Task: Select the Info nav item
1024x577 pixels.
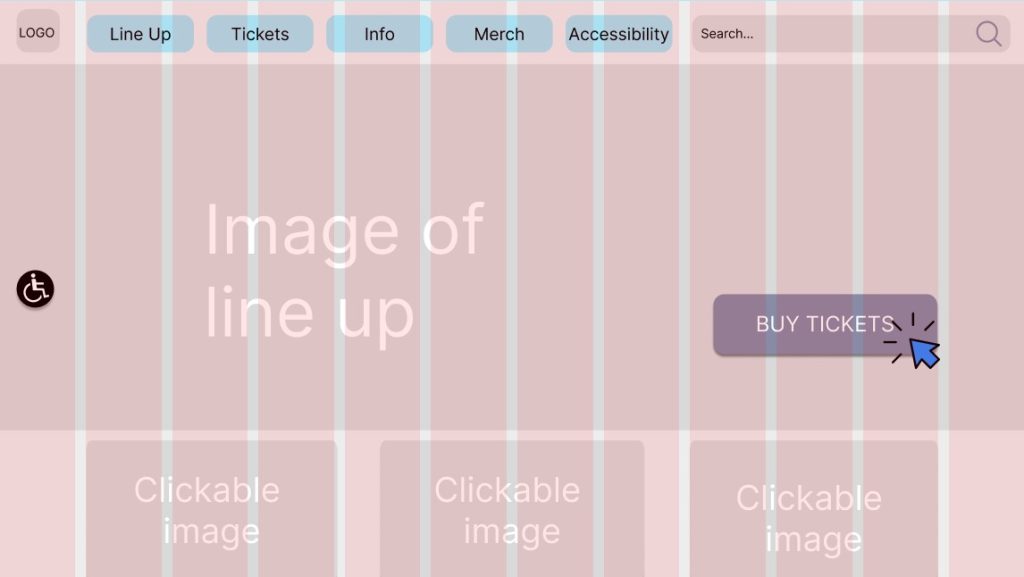Action: coord(379,34)
